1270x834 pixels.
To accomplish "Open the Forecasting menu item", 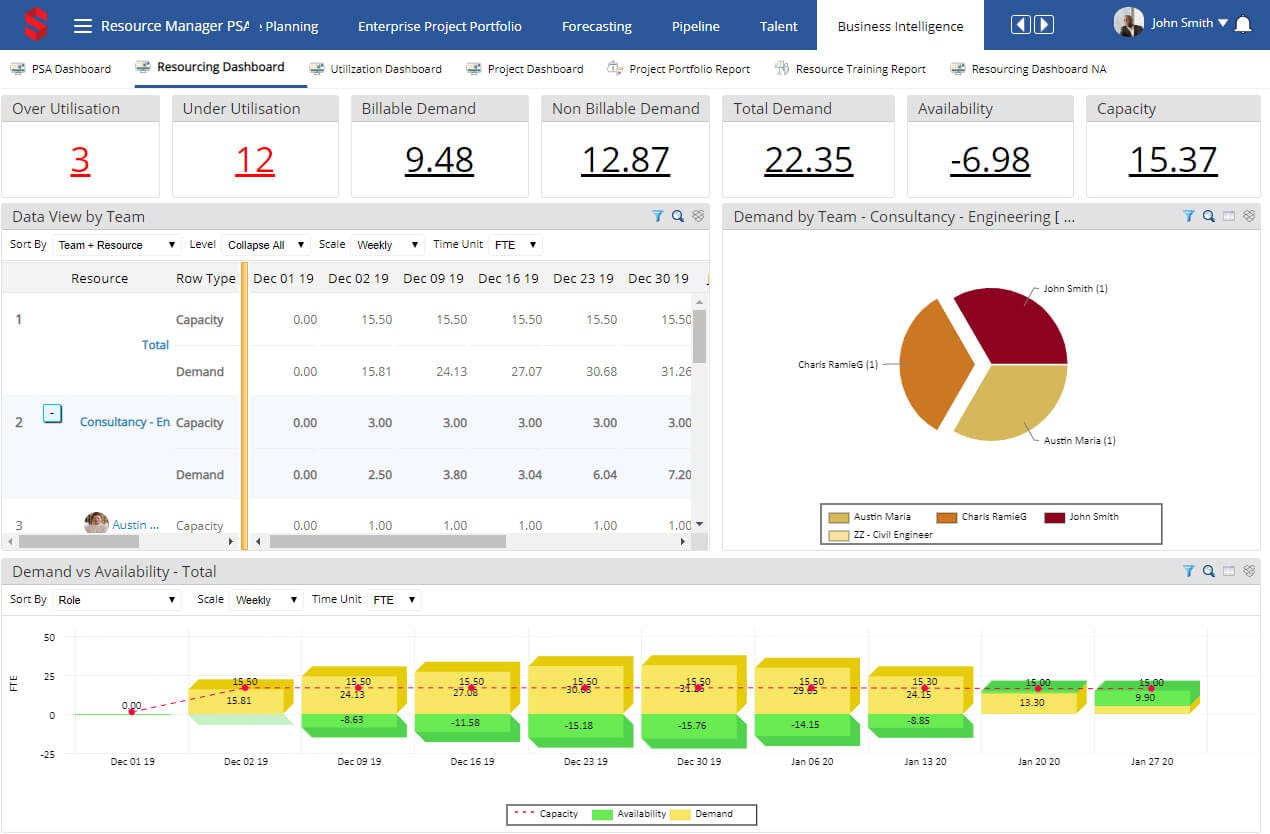I will tap(596, 27).
